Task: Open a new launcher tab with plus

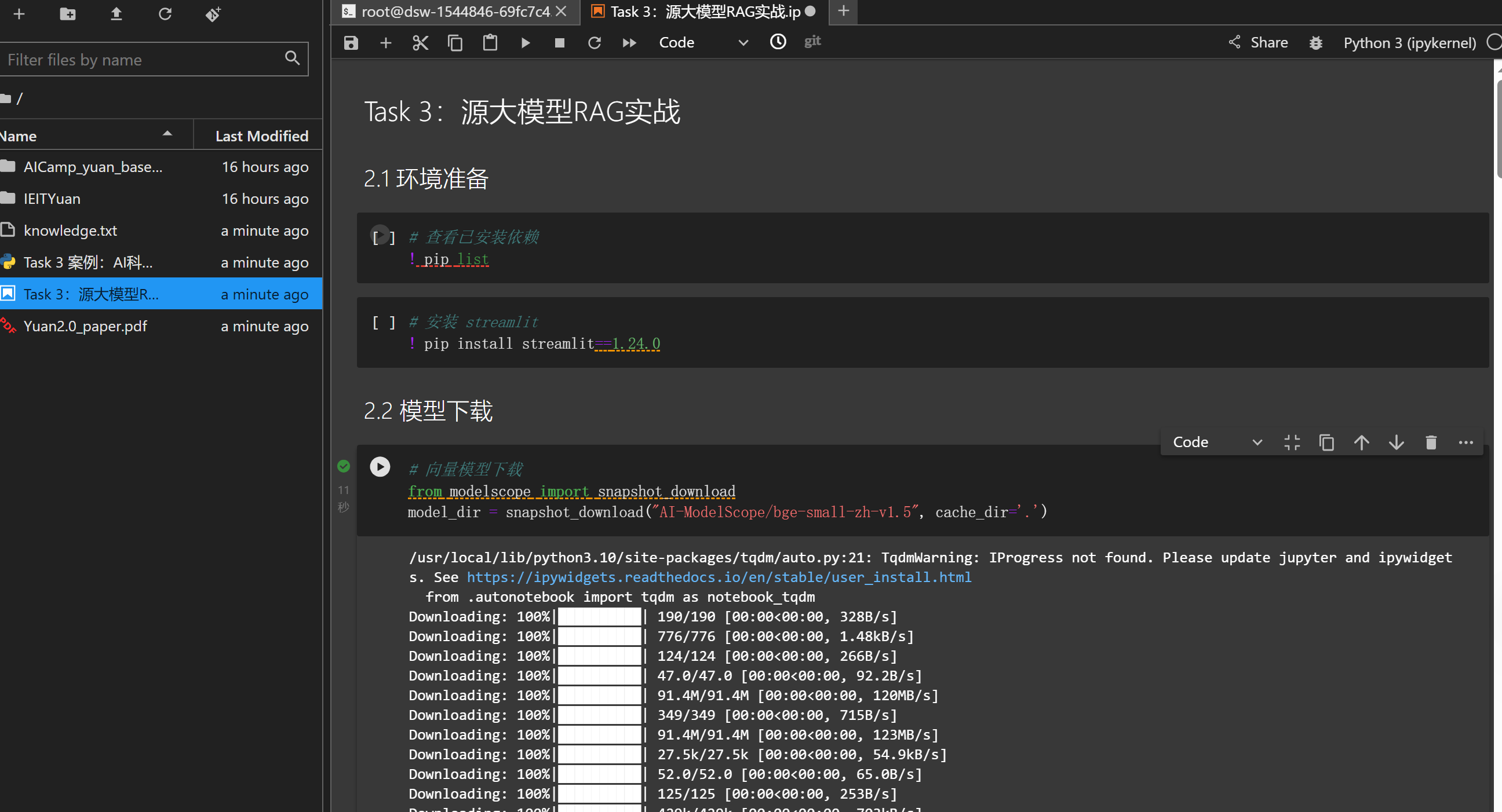Action: pyautogui.click(x=843, y=11)
